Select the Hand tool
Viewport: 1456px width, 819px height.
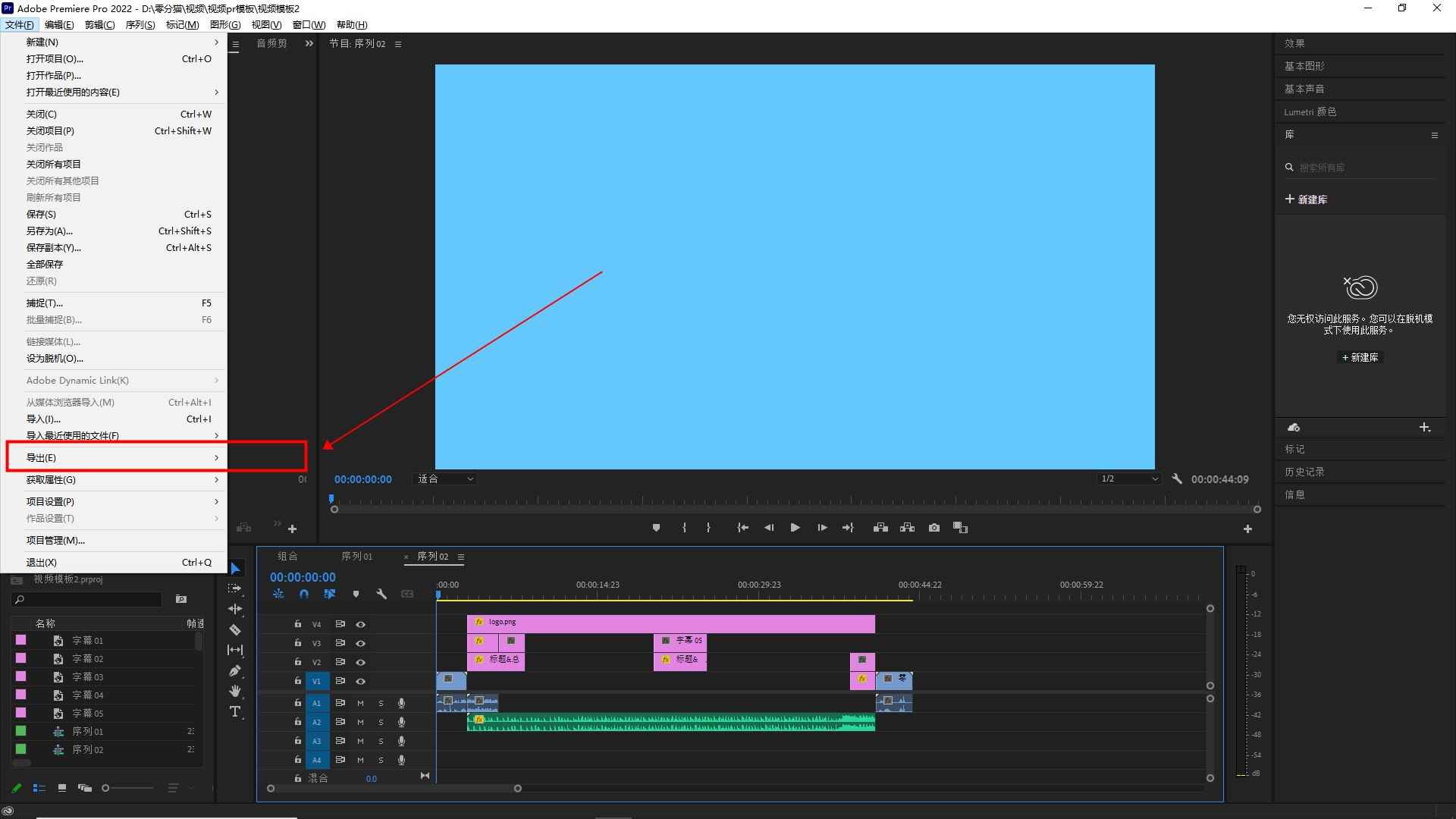235,691
